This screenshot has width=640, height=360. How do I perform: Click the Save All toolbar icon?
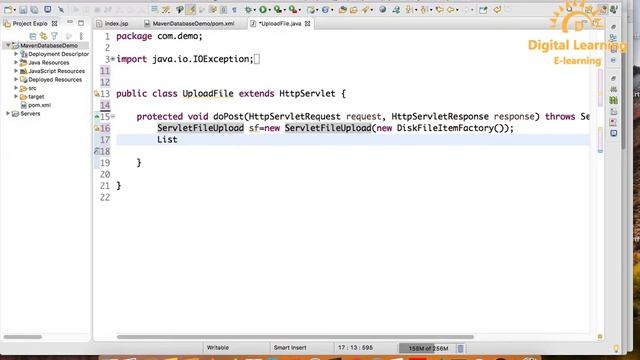34,9
